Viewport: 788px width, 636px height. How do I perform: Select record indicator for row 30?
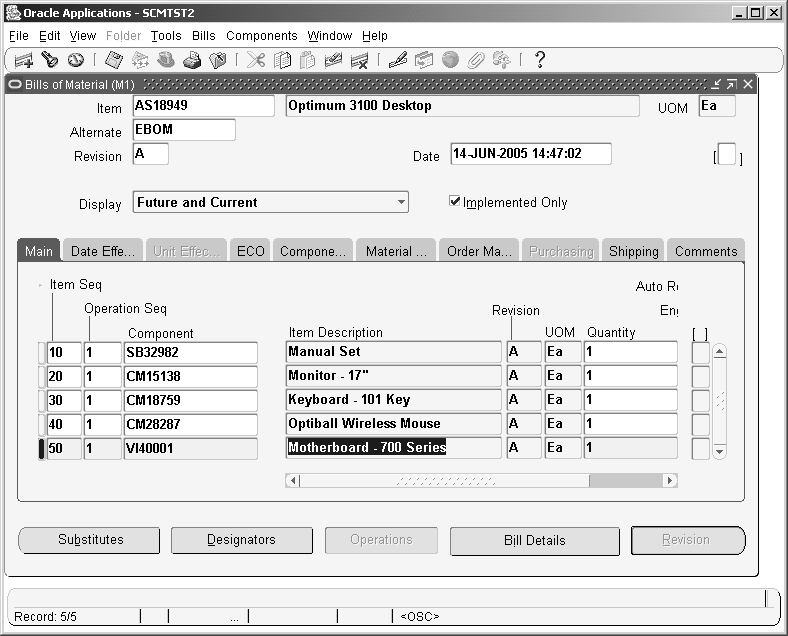click(x=42, y=400)
